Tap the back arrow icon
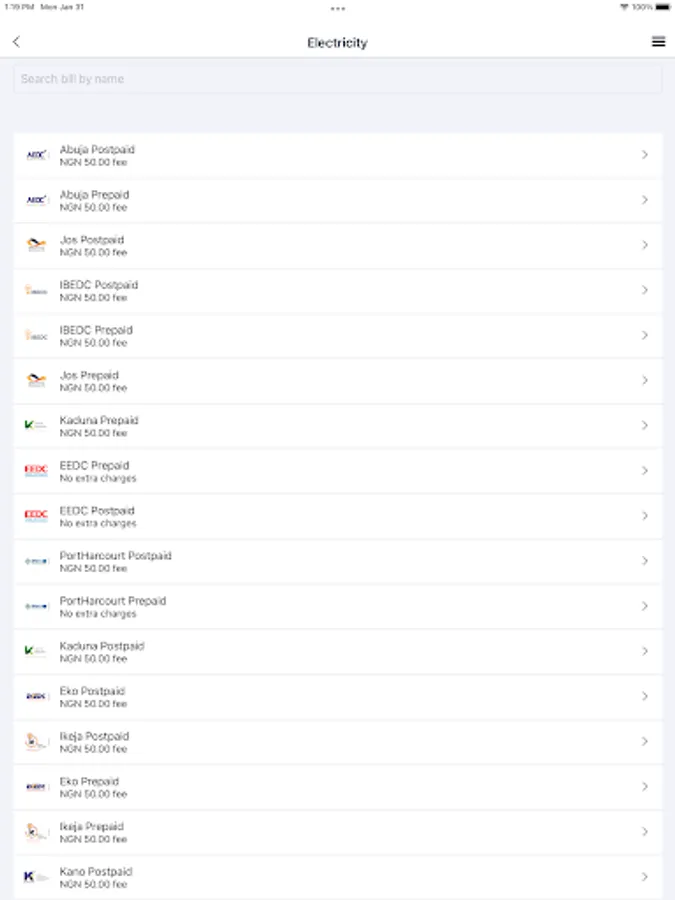This screenshot has height=900, width=675. (16, 42)
